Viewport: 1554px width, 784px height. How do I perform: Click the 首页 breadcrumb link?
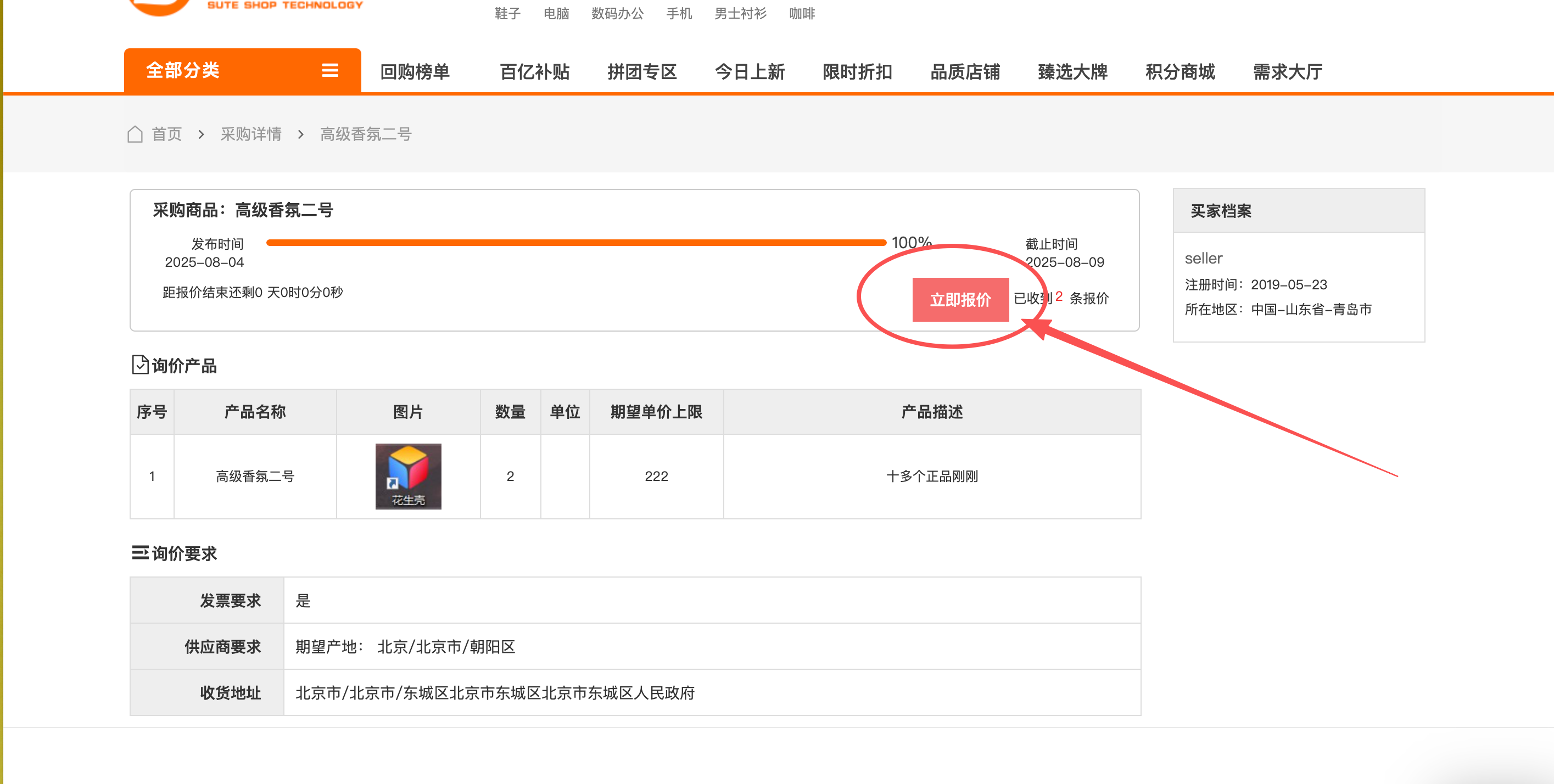click(166, 134)
